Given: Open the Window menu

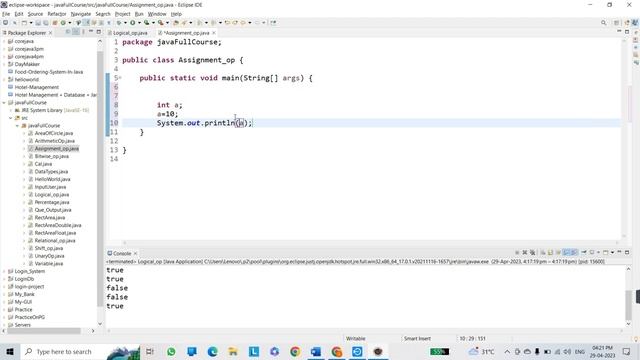Looking at the screenshot, I should coord(157,14).
